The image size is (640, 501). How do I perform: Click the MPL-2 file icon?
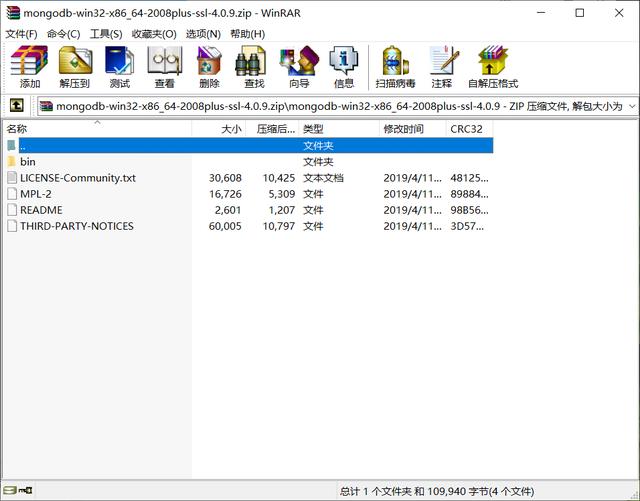click(x=12, y=194)
